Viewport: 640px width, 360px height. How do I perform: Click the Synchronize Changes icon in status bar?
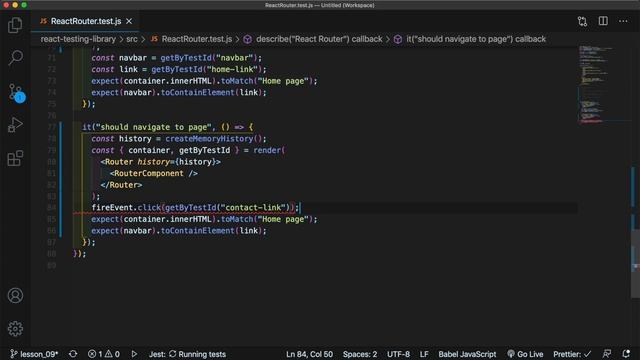pos(73,354)
